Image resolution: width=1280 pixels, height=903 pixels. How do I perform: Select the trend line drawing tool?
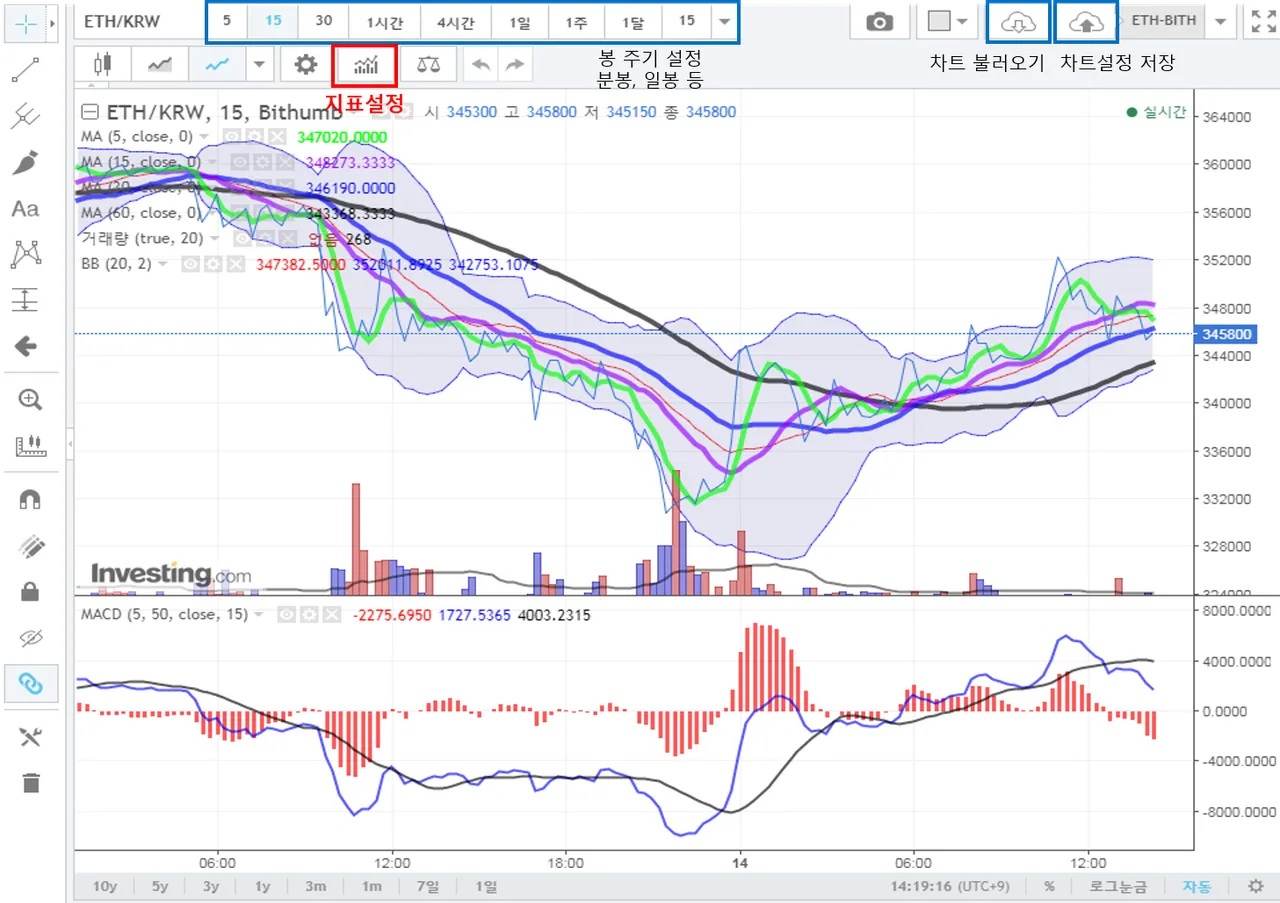[25, 69]
